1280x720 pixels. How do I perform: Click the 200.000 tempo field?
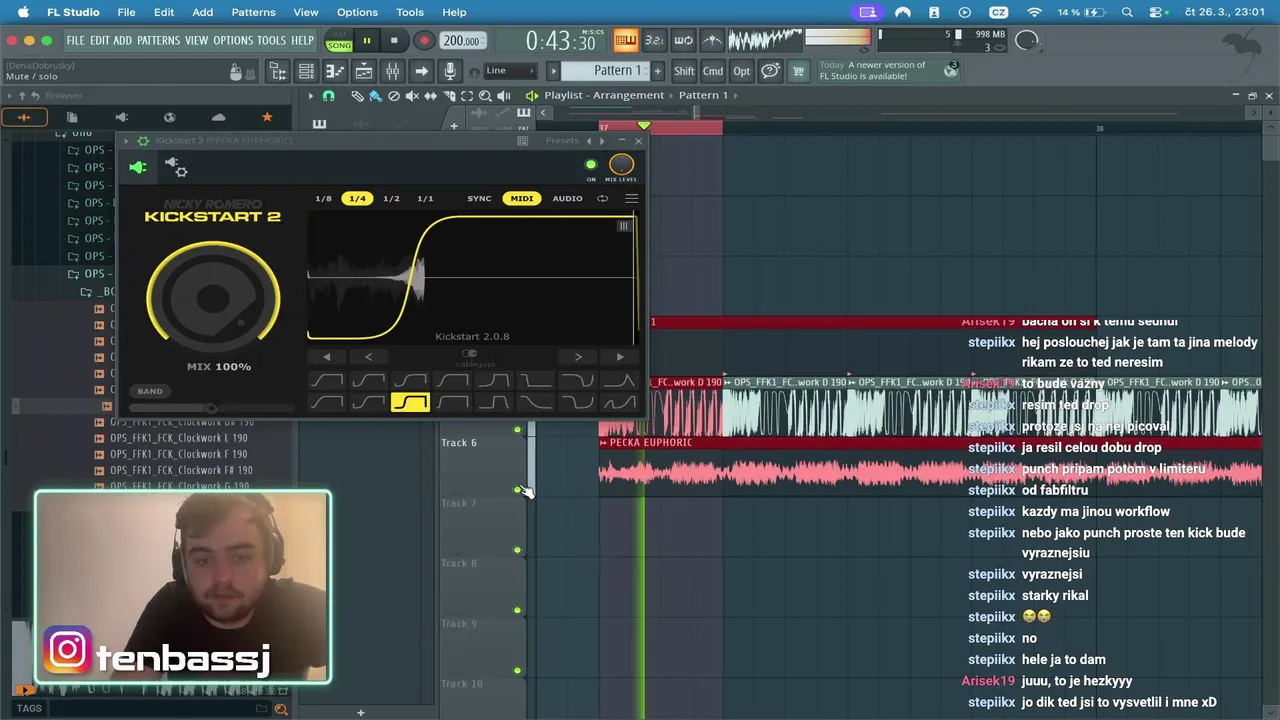pyautogui.click(x=462, y=40)
